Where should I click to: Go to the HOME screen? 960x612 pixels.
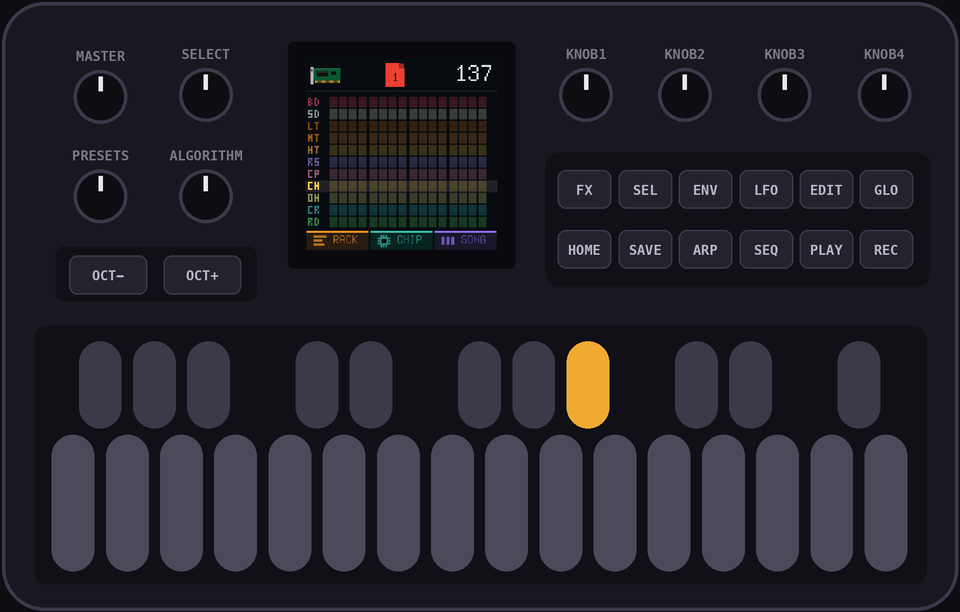(585, 250)
